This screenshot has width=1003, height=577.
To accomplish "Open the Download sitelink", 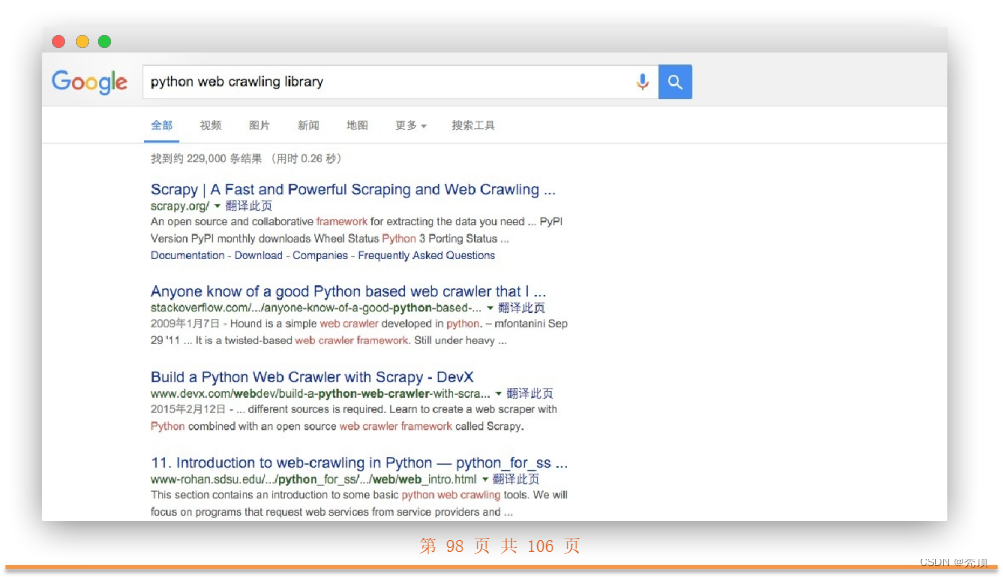I will 258,255.
